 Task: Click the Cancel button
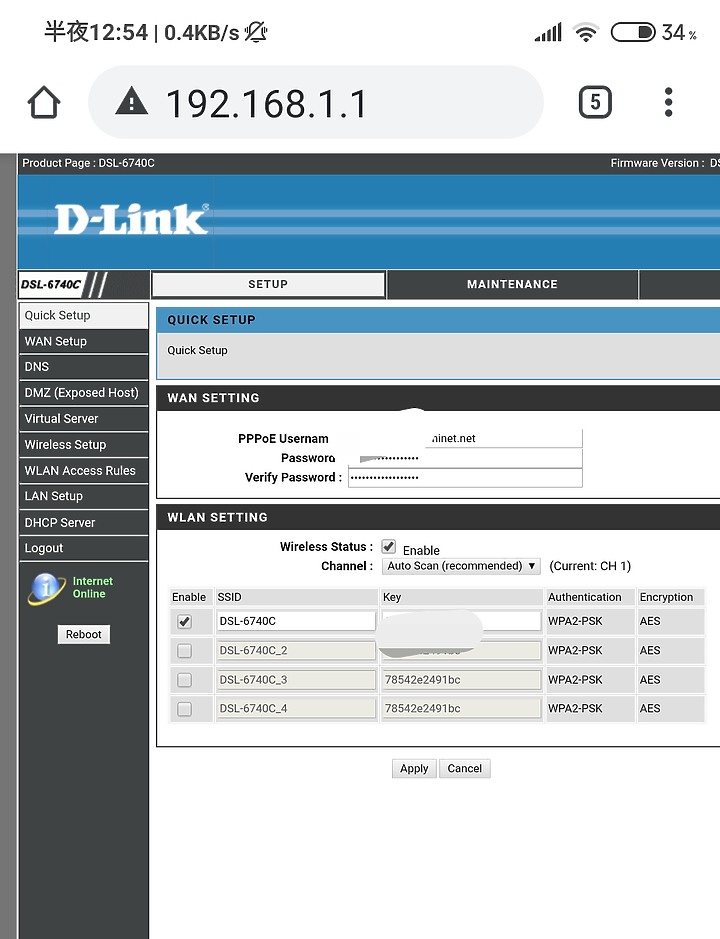[464, 768]
